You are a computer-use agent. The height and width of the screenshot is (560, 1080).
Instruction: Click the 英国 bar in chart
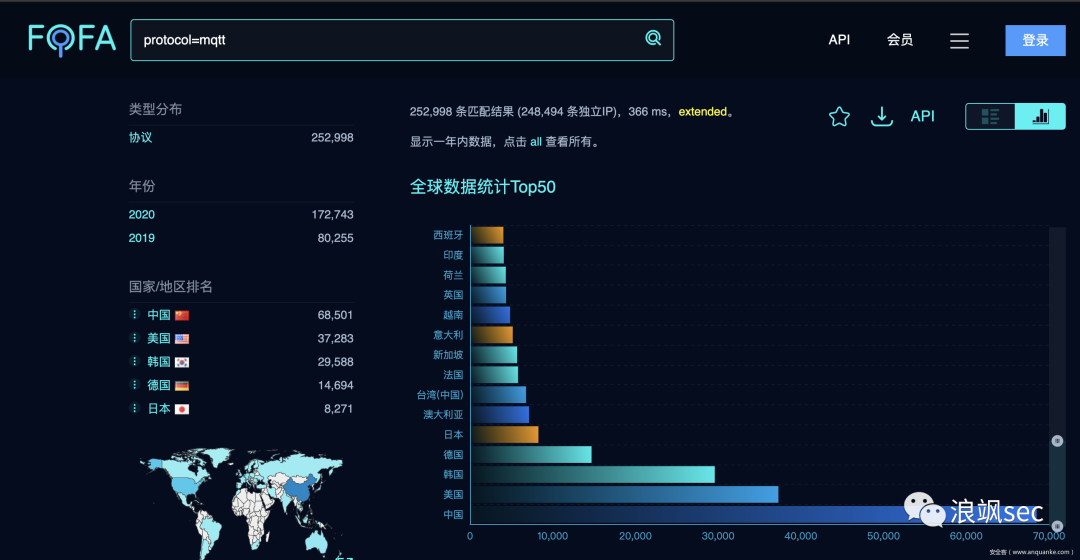coord(488,295)
